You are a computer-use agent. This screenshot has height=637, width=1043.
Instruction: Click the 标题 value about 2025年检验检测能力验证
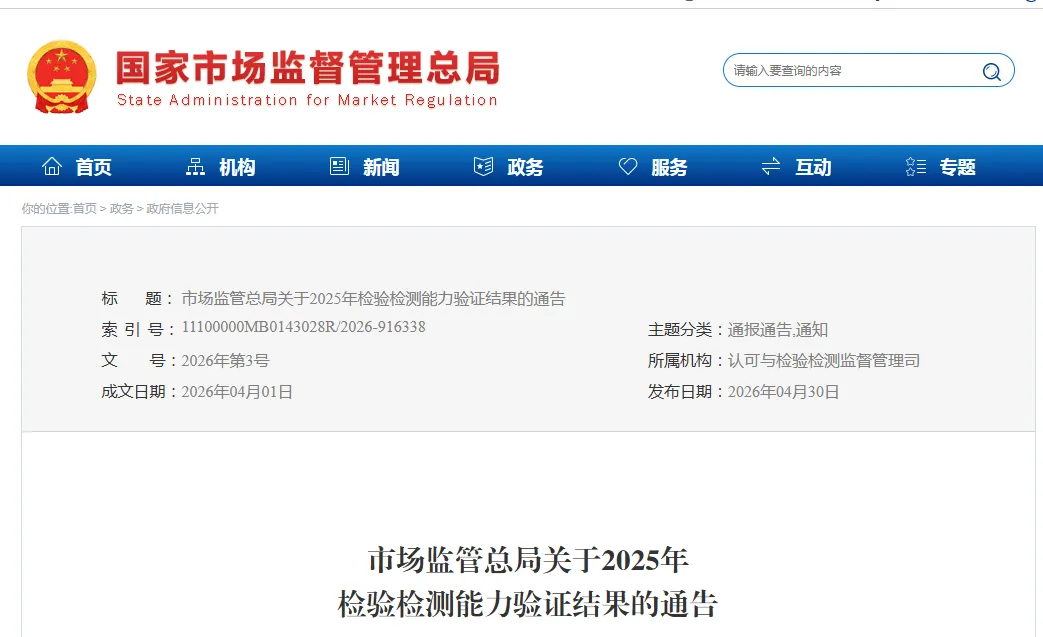click(x=373, y=299)
